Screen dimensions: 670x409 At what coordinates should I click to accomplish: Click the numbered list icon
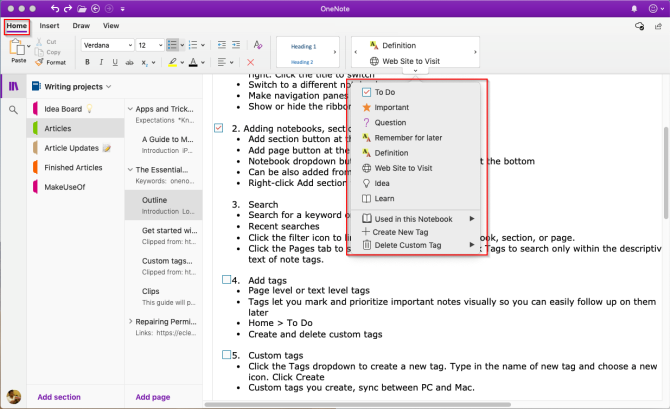tap(193, 45)
